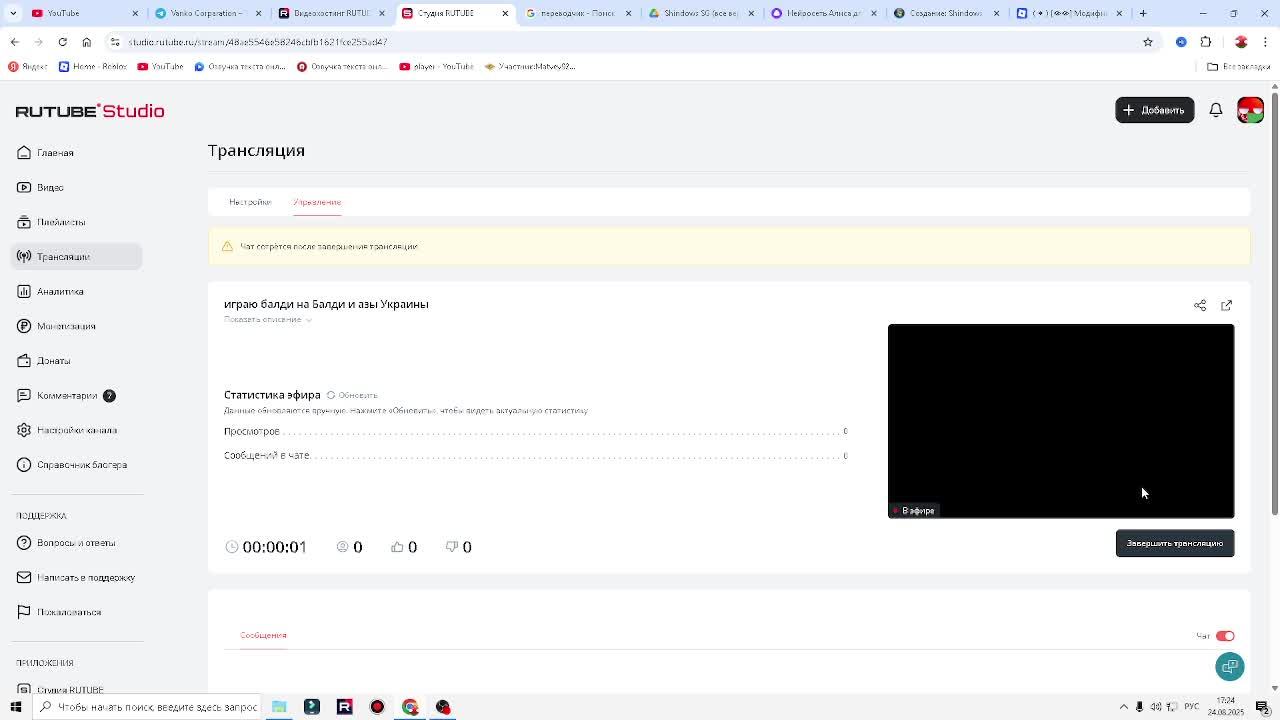The width and height of the screenshot is (1280, 720).
Task: Click the РУС keyboard language indicator
Action: (x=1192, y=707)
